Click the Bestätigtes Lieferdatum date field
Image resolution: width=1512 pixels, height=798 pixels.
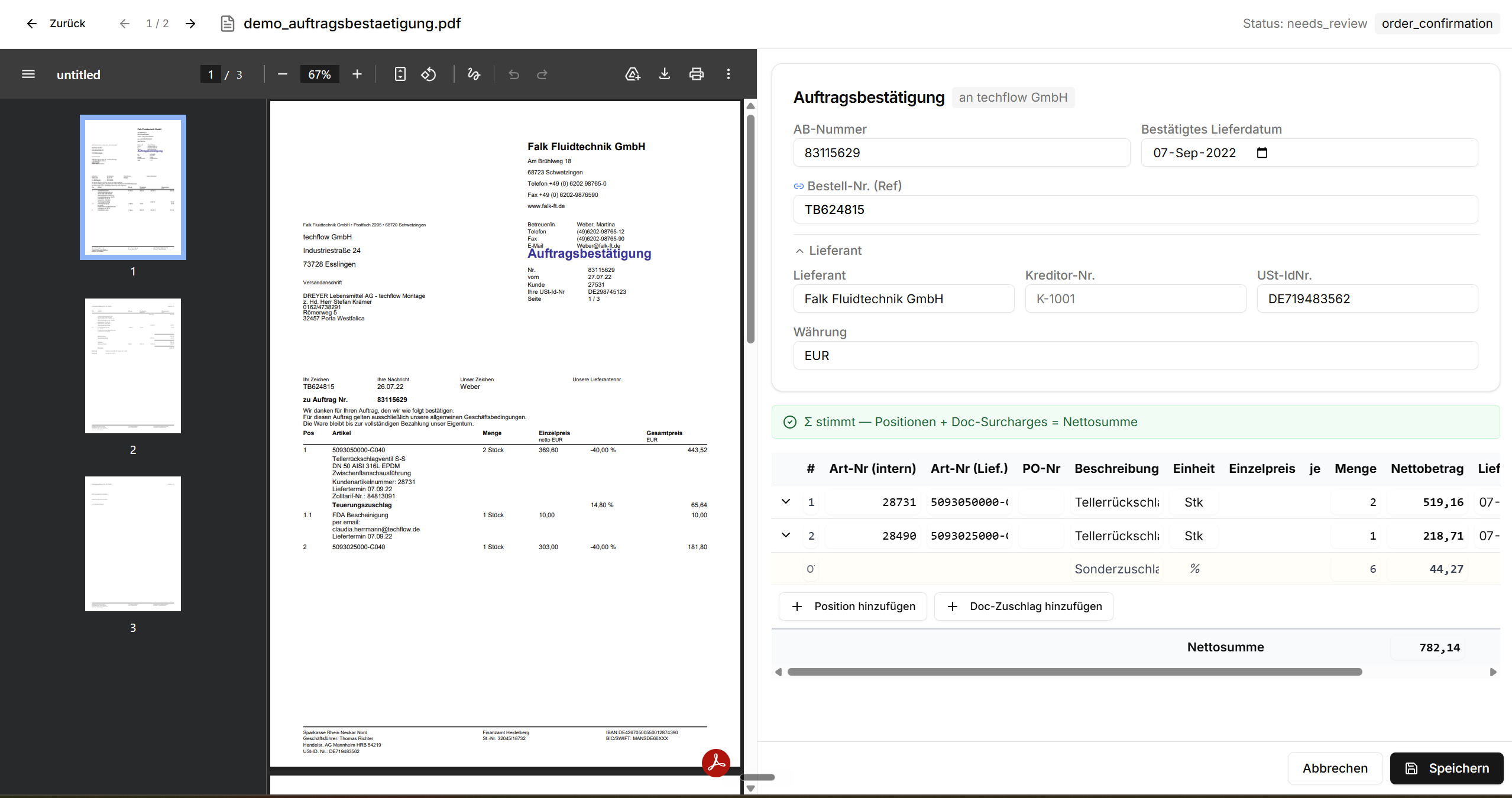point(1309,153)
